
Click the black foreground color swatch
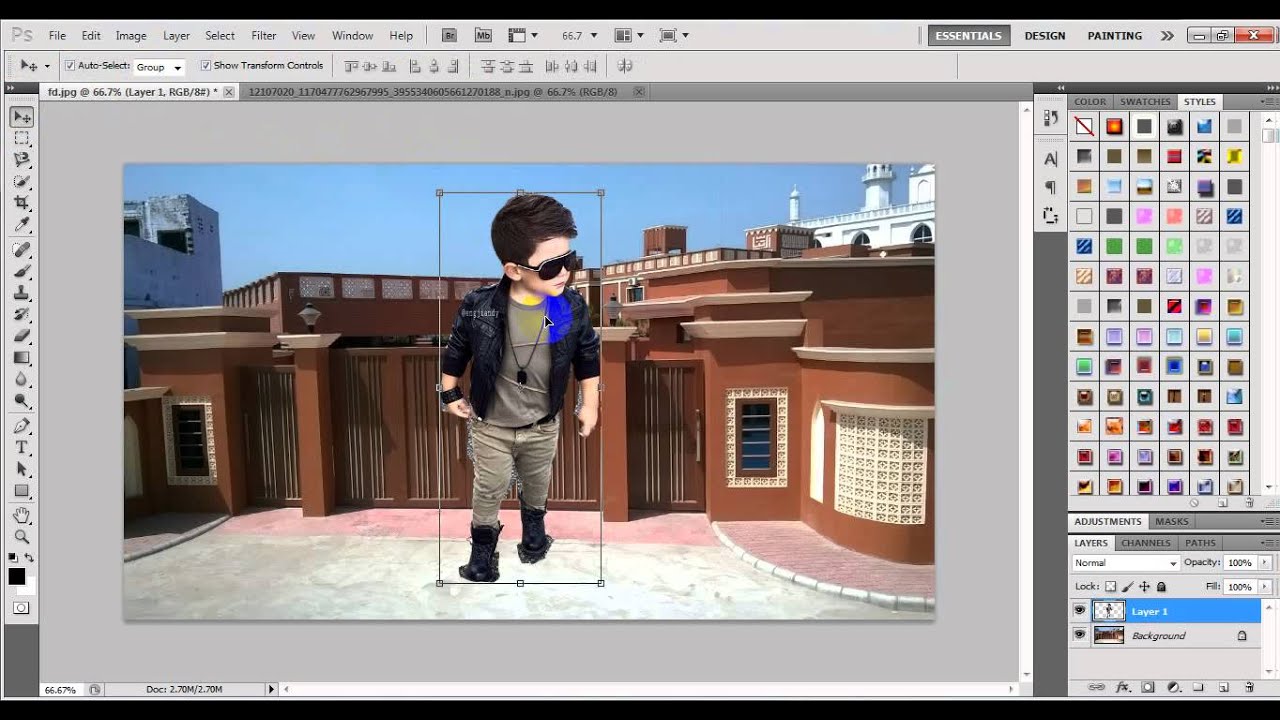point(17,576)
